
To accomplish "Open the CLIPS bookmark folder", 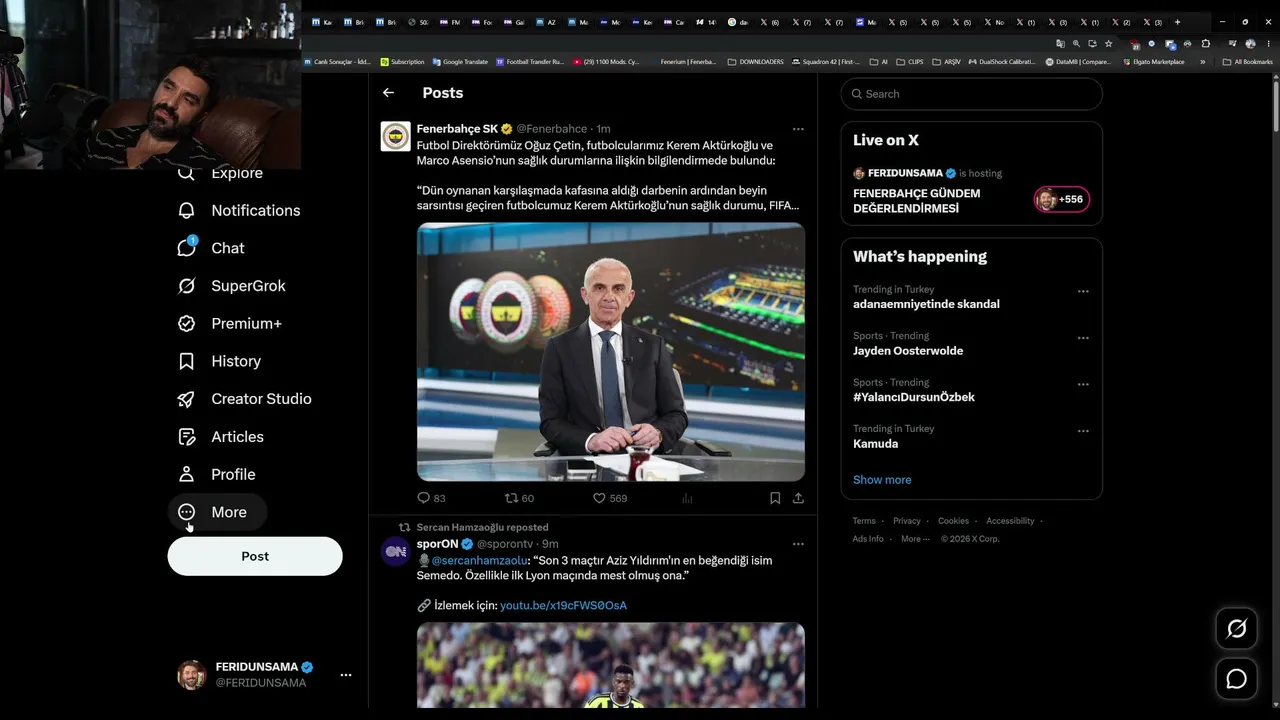I will (x=910, y=62).
